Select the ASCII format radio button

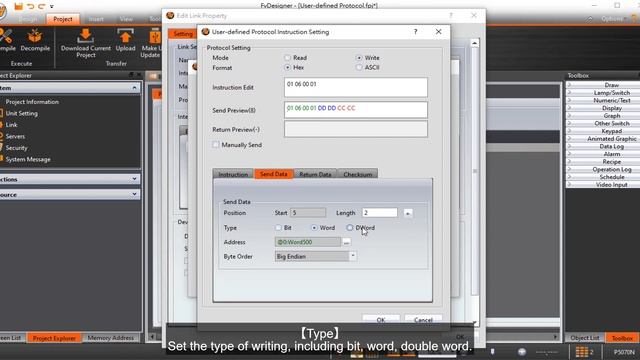(x=359, y=67)
